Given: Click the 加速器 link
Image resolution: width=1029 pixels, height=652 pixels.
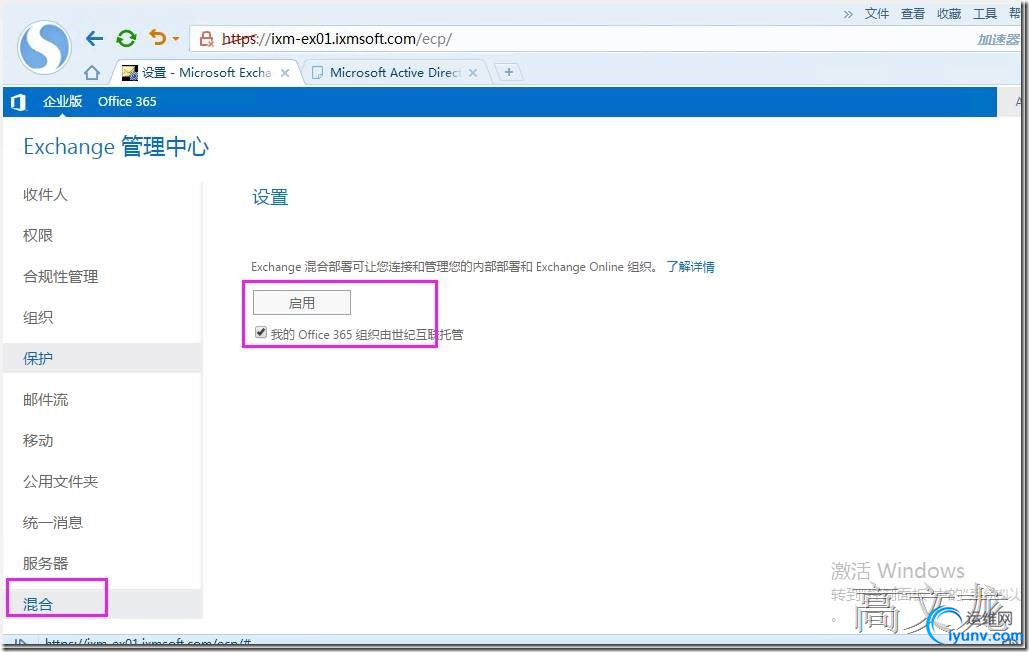Looking at the screenshot, I should click(x=998, y=40).
